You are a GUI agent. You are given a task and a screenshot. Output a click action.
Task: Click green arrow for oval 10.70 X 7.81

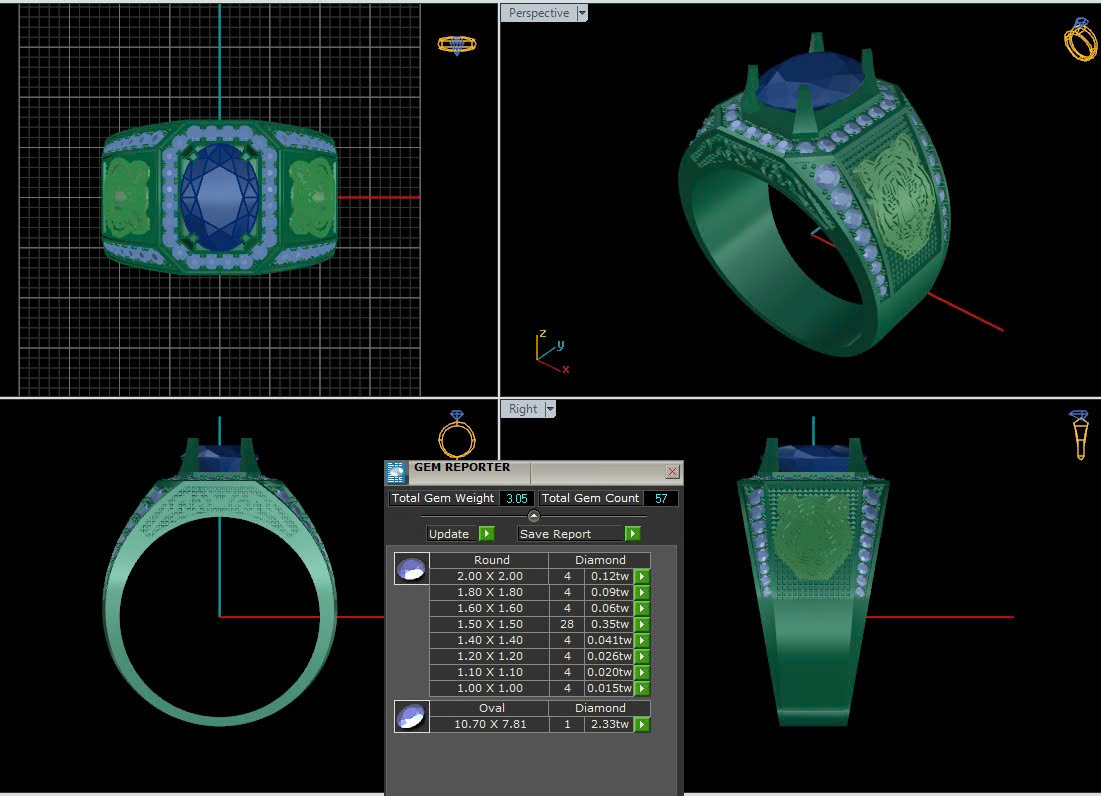[x=642, y=724]
